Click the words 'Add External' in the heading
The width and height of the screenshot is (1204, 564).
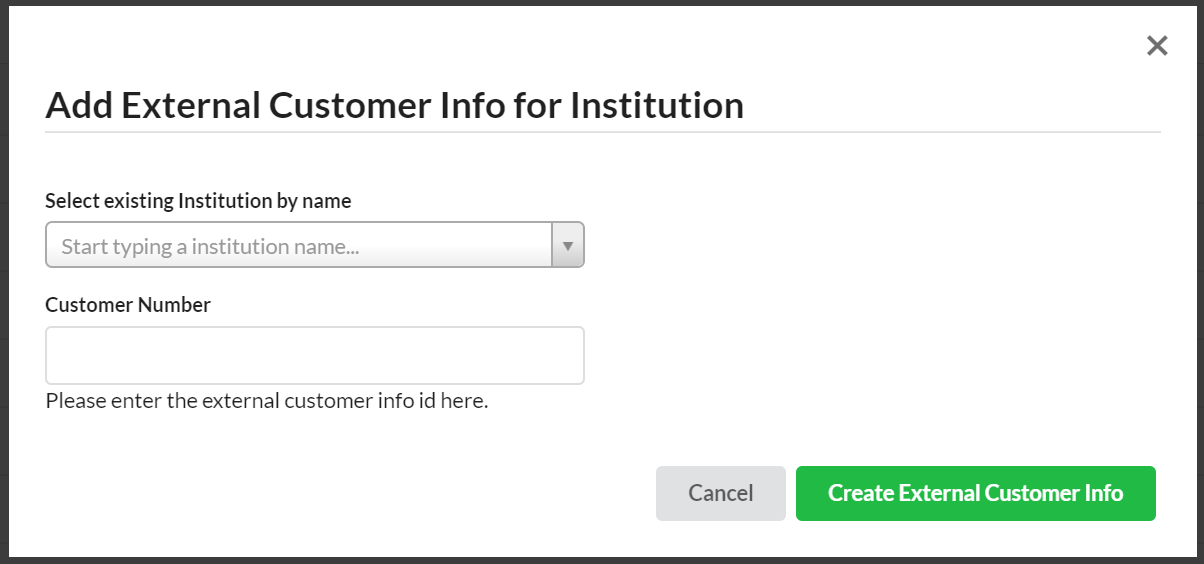pos(153,105)
